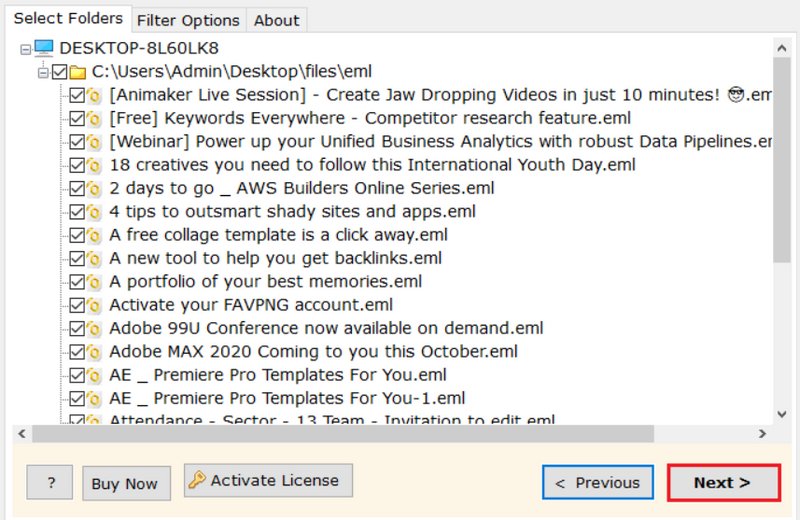This screenshot has height=520, width=800.
Task: Collapse the DESKTOP-8L60LK8 tree node
Action: click(x=25, y=49)
